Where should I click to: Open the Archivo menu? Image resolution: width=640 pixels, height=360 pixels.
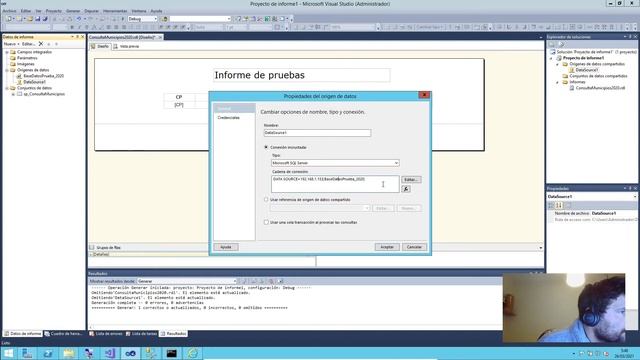(9, 11)
